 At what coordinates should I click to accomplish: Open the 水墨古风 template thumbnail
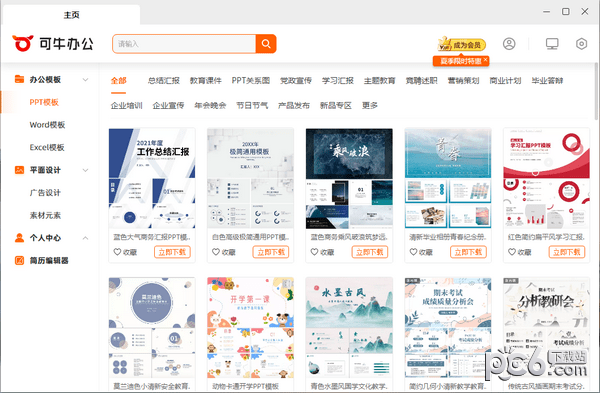[349, 328]
